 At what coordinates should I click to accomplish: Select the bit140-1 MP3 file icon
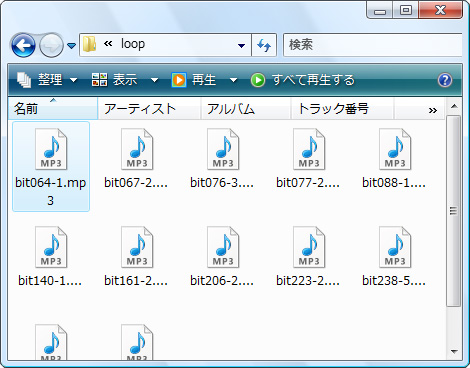51,247
